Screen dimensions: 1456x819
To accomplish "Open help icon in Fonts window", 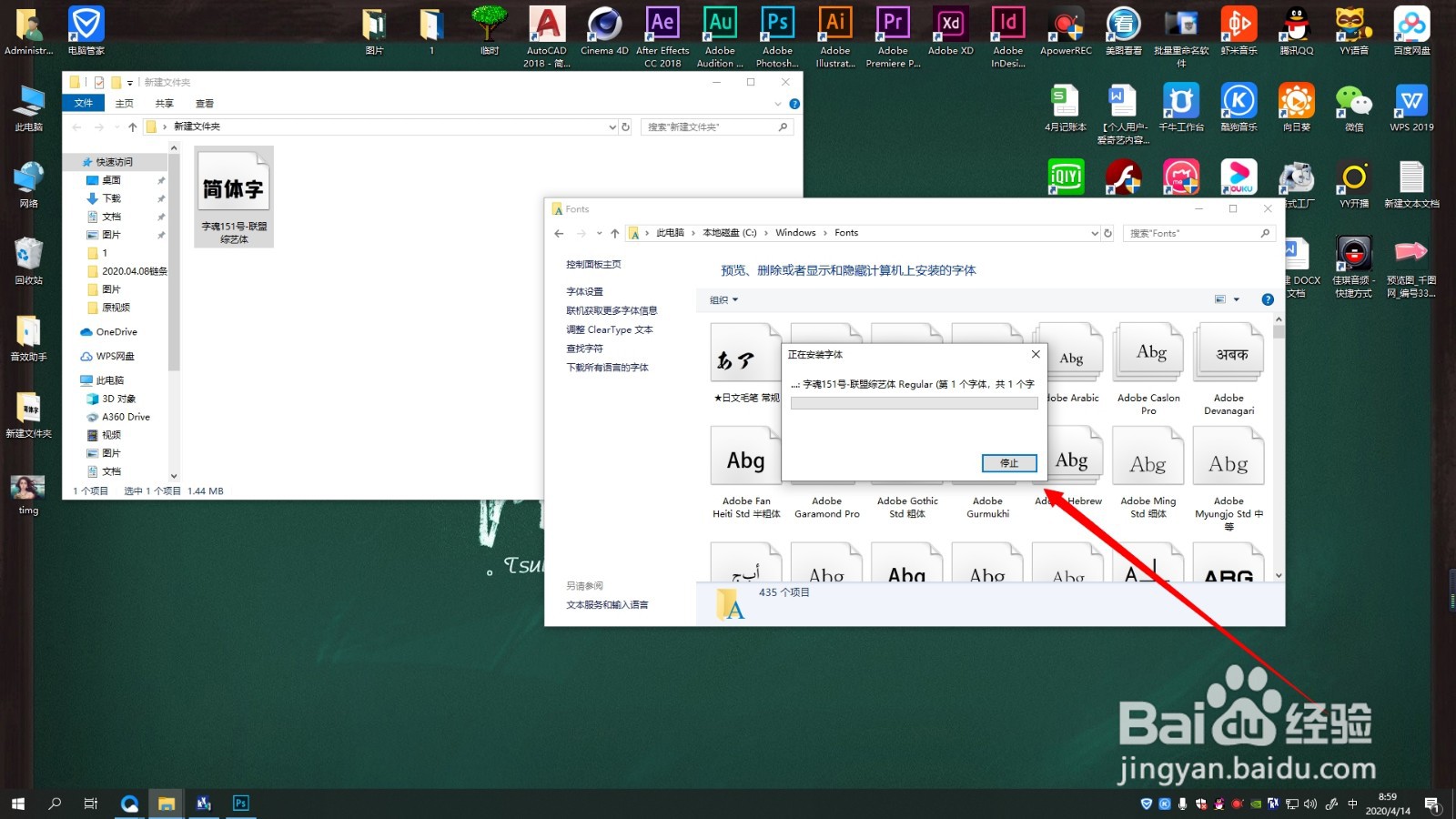I will point(1267,299).
